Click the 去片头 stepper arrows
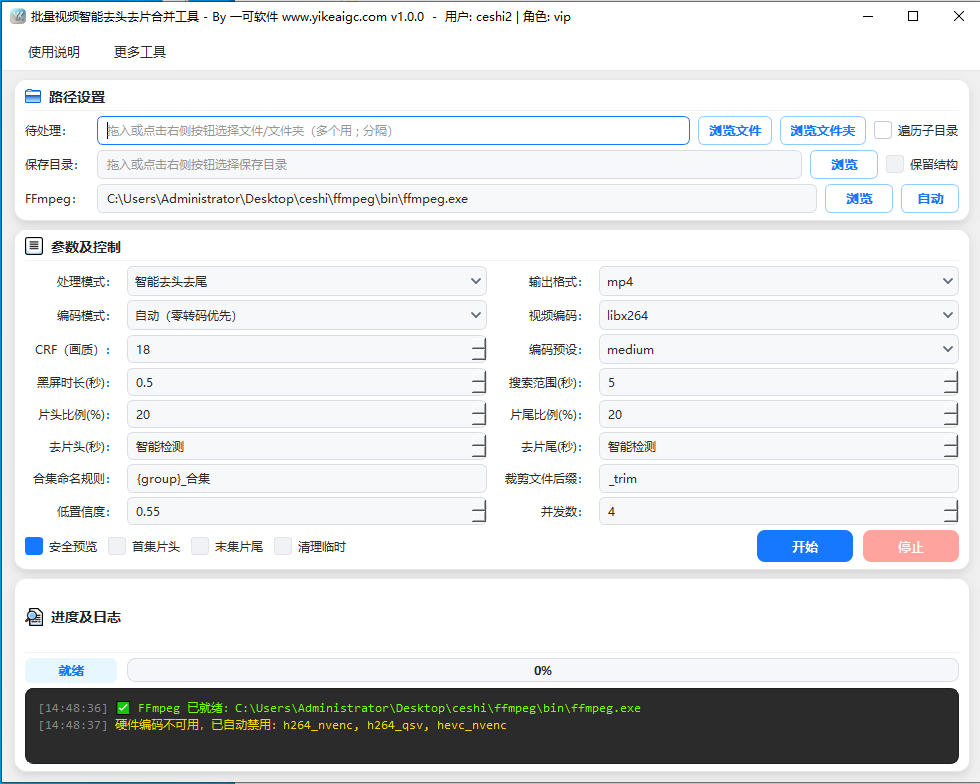Image resolution: width=980 pixels, height=784 pixels. point(479,446)
